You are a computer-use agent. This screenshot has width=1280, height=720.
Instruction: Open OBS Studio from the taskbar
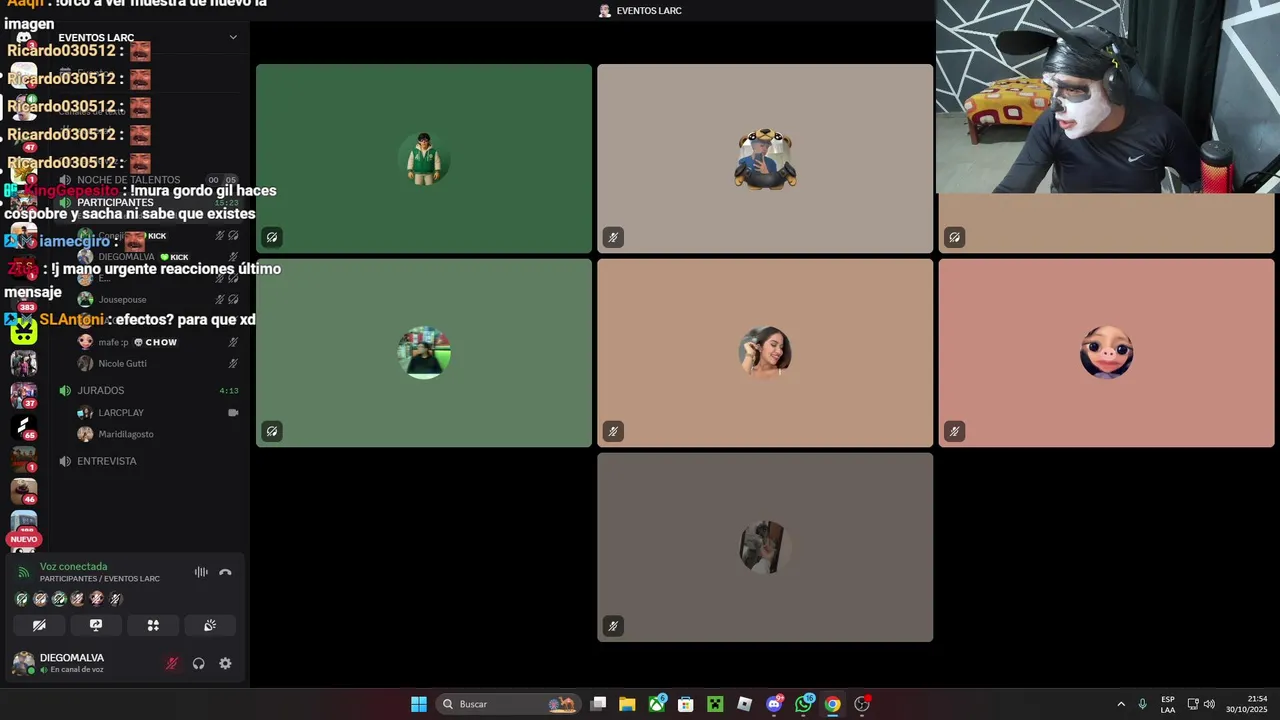click(x=862, y=704)
